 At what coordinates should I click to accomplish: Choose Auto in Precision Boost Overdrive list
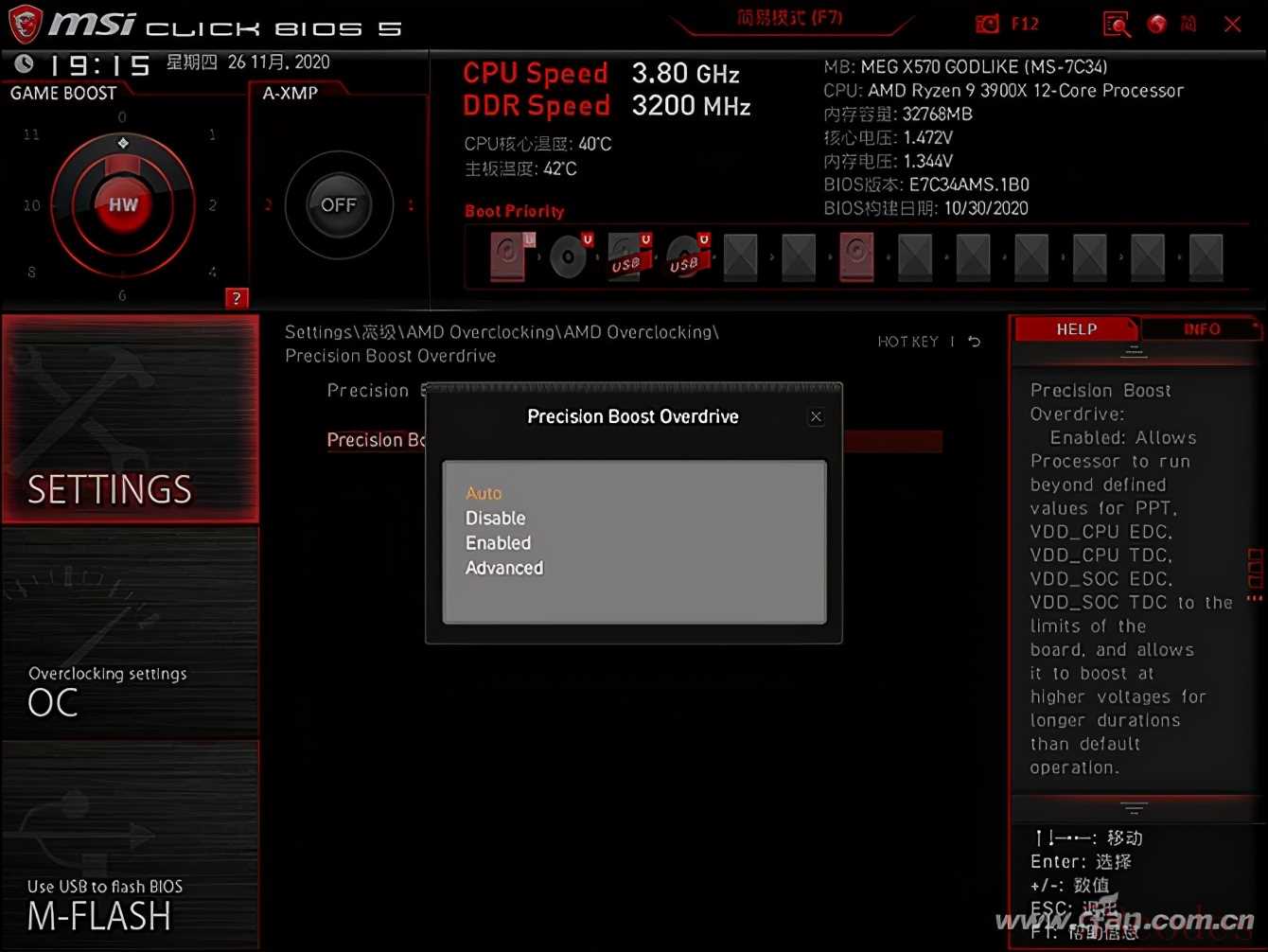pos(484,493)
